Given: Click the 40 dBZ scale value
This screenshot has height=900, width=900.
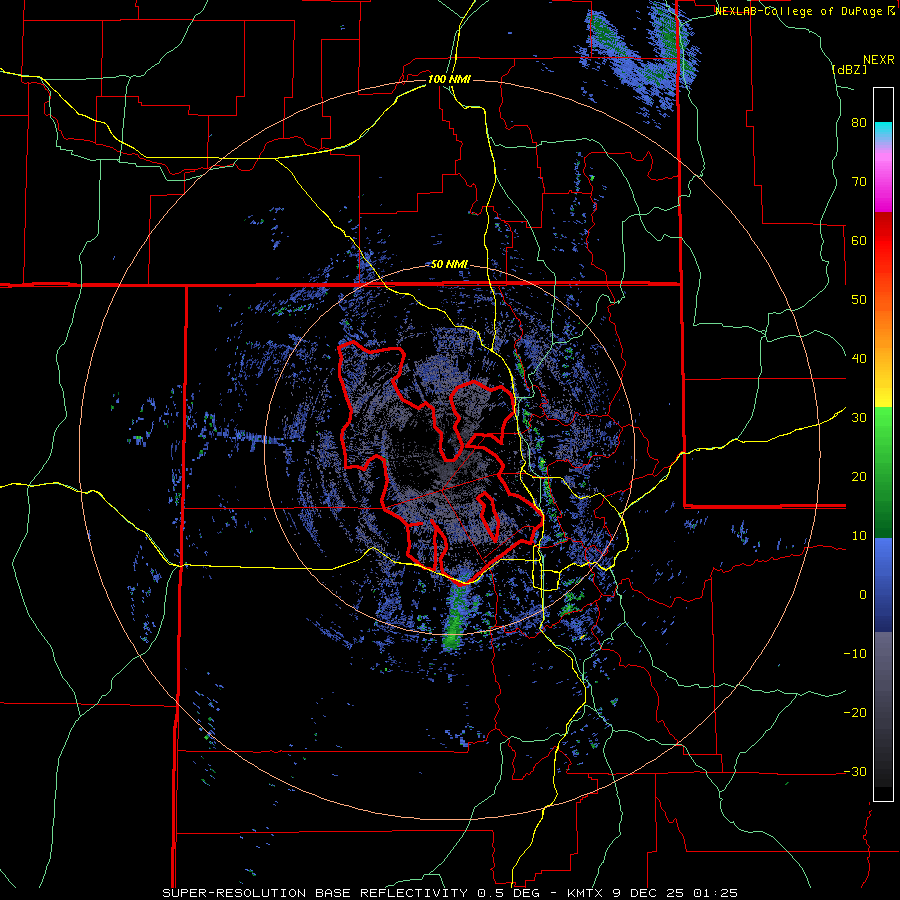Looking at the screenshot, I should pyautogui.click(x=859, y=359).
